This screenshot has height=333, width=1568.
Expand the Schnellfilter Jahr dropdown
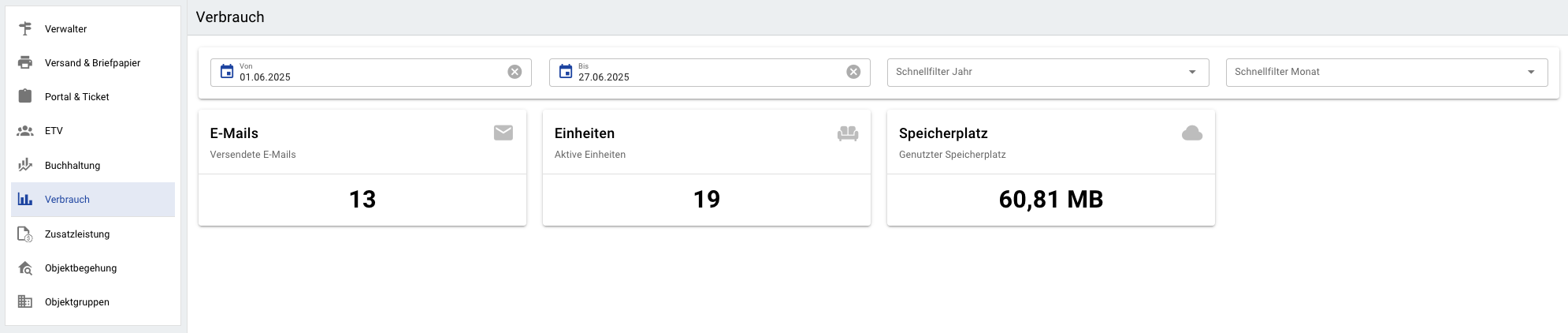point(1192,72)
